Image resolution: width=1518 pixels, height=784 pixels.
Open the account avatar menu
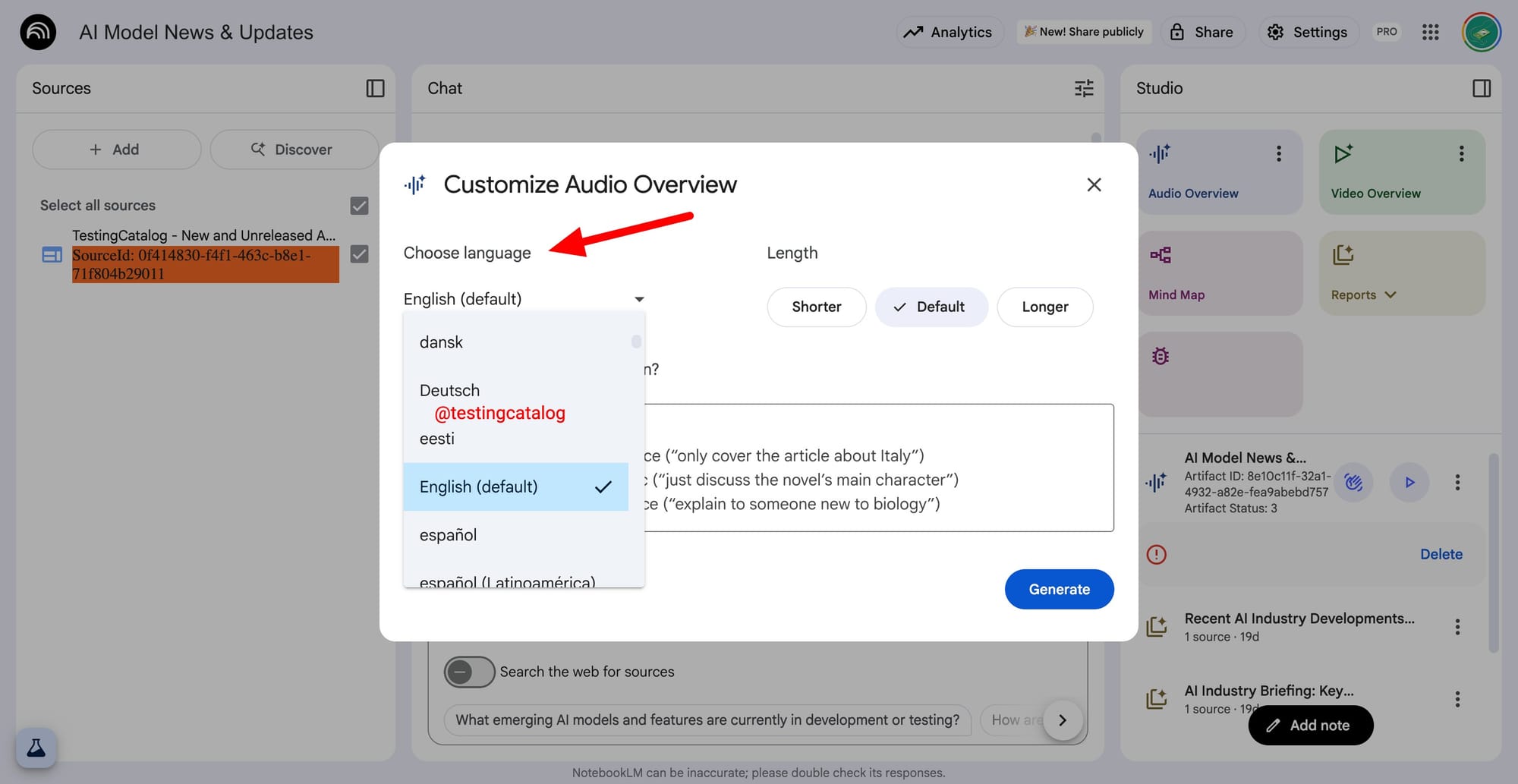click(x=1482, y=32)
